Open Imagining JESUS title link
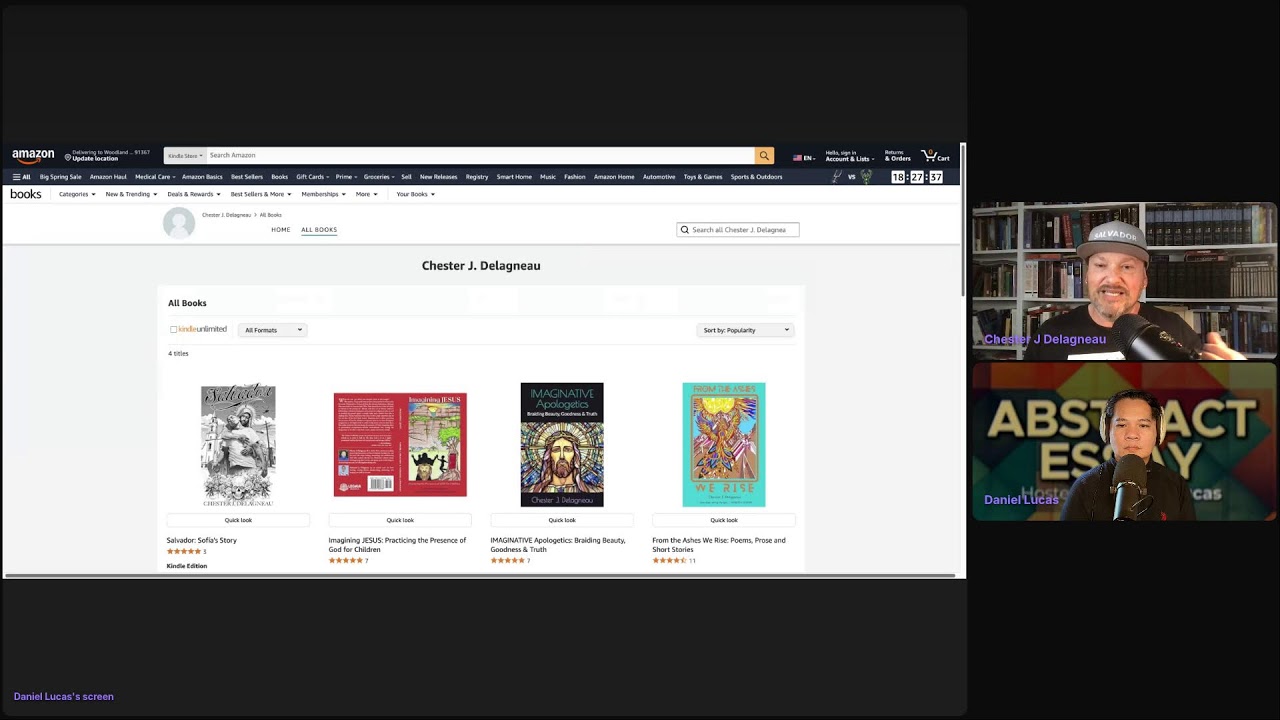Image resolution: width=1280 pixels, height=720 pixels. pos(397,545)
